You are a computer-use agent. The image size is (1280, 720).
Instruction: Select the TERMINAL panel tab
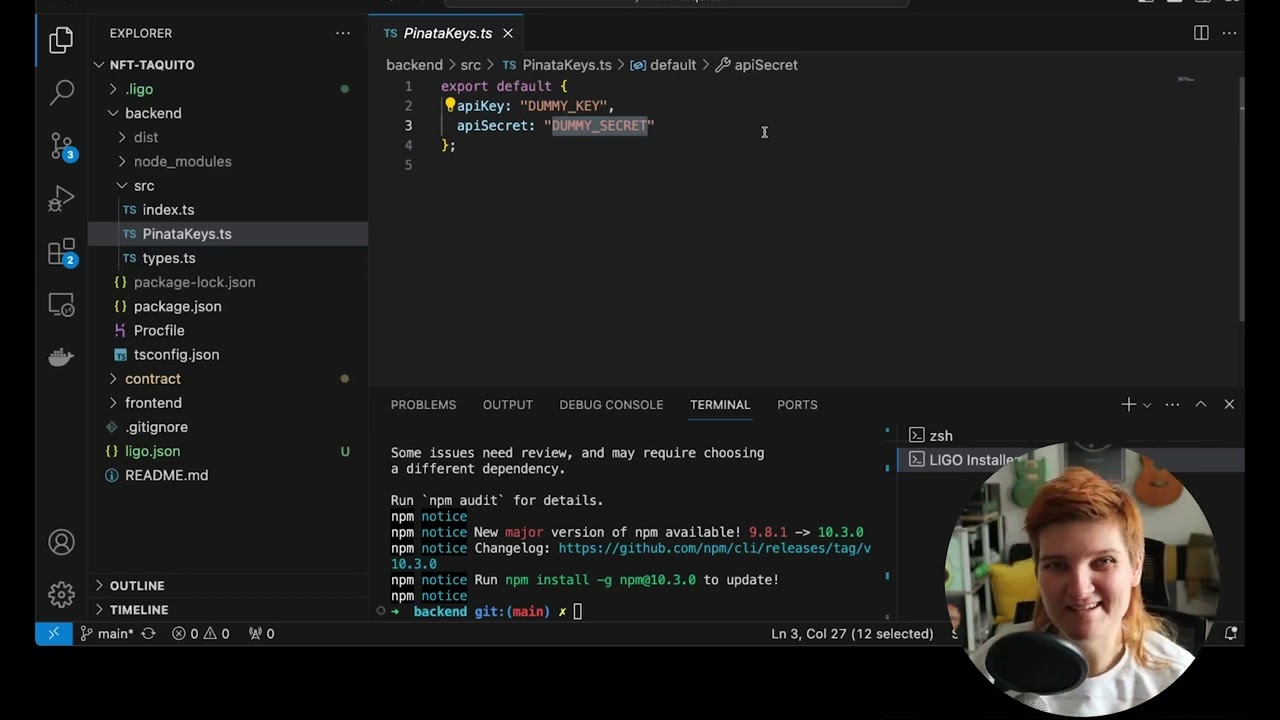coord(720,404)
